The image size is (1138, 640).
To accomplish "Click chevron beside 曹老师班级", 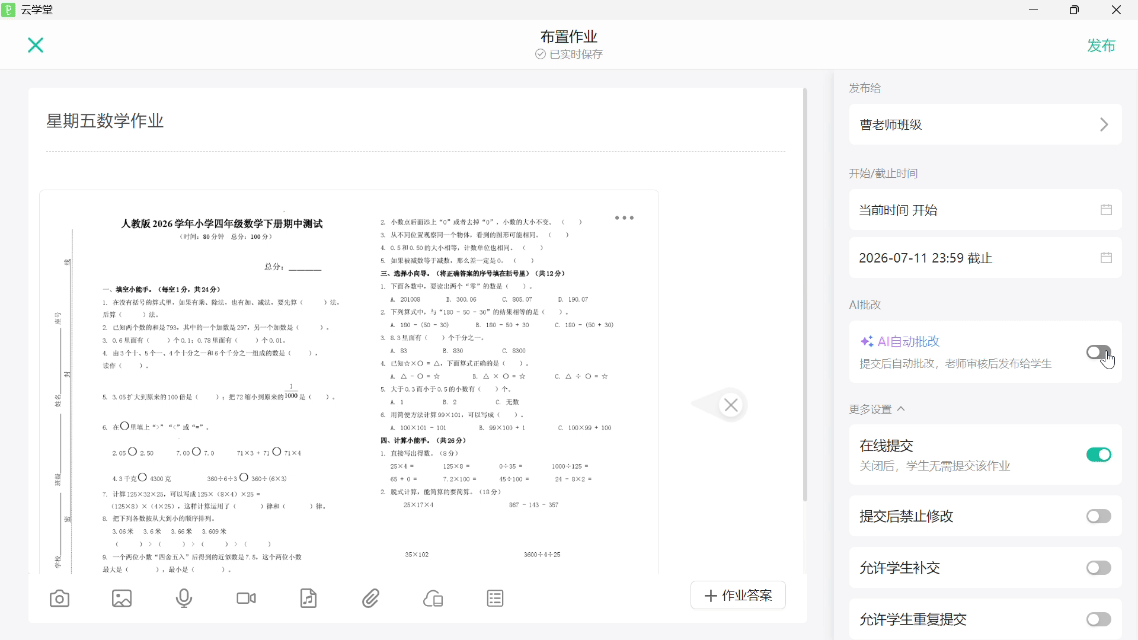I will tap(1104, 125).
